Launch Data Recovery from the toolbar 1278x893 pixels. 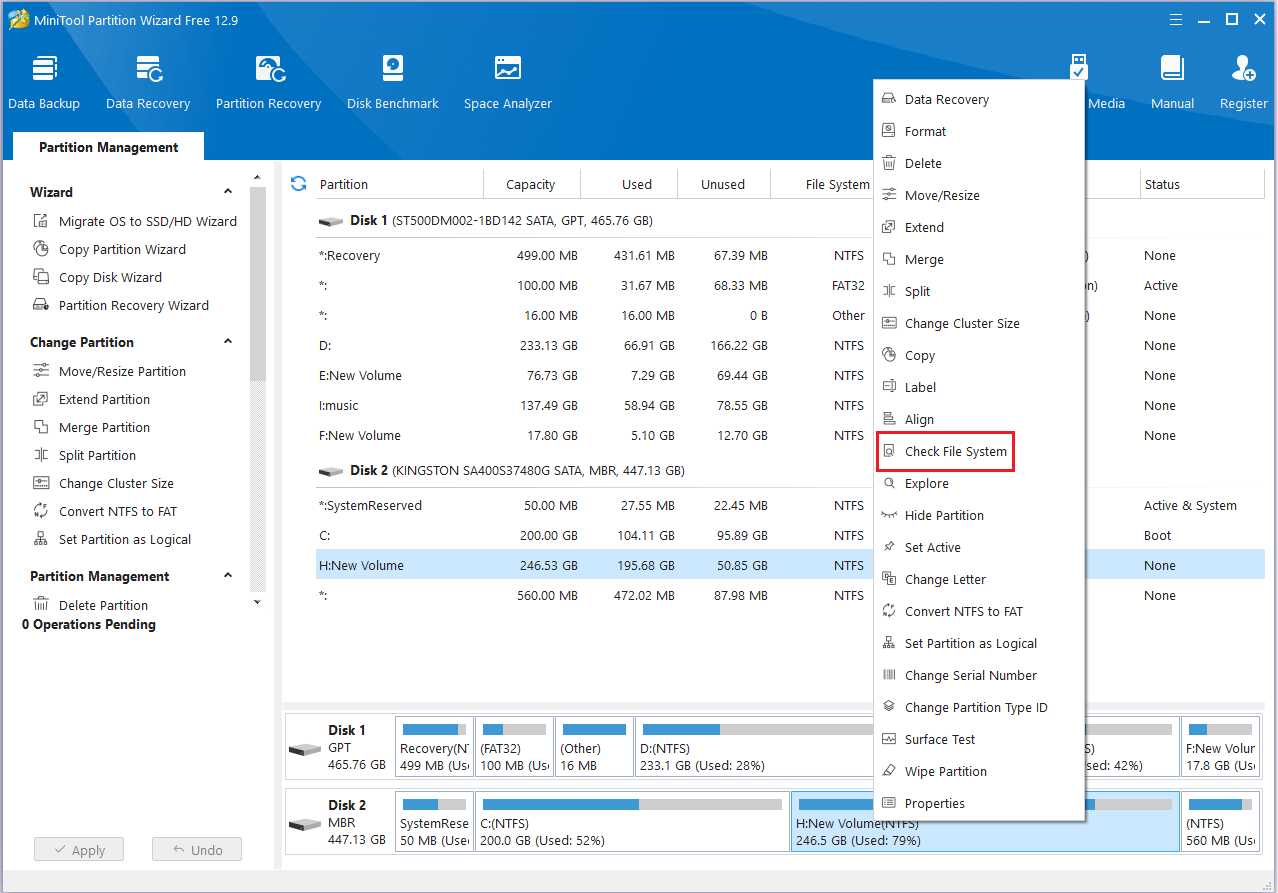coord(148,82)
